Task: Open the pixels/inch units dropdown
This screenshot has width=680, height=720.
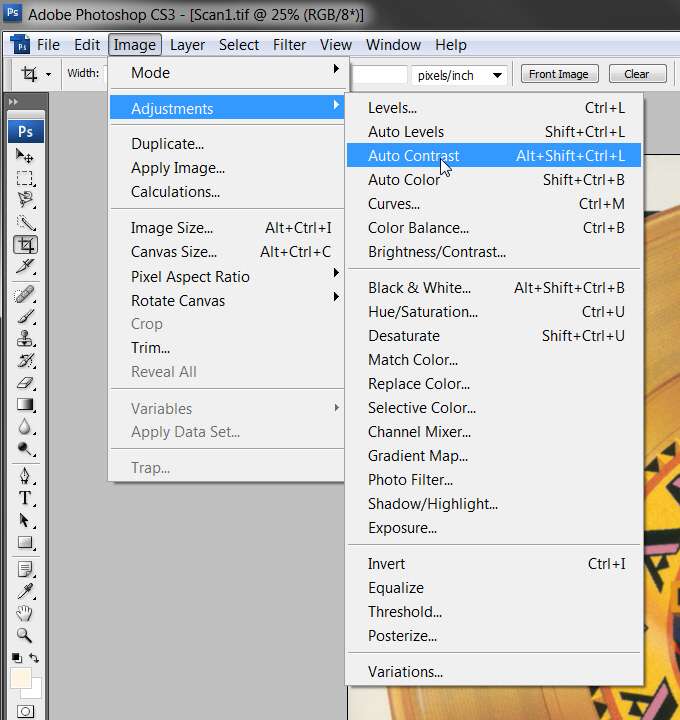Action: coord(459,75)
